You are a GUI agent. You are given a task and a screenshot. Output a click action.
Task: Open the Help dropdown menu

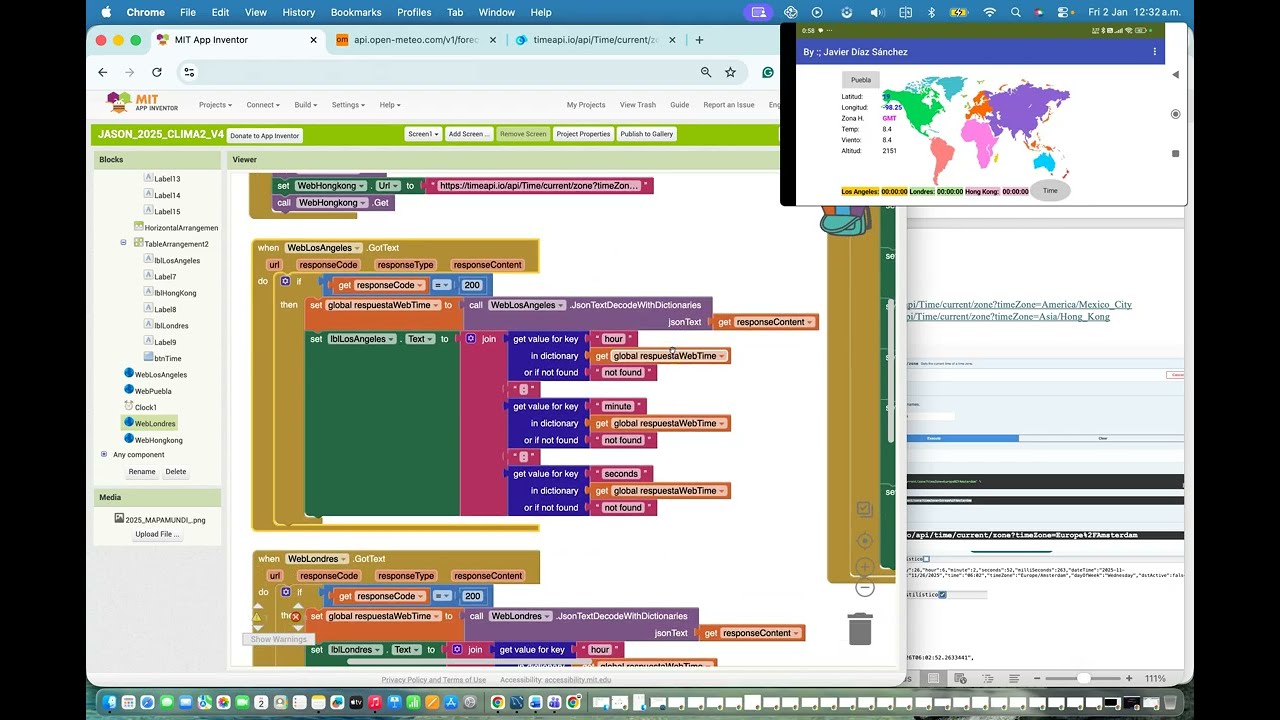pos(390,104)
